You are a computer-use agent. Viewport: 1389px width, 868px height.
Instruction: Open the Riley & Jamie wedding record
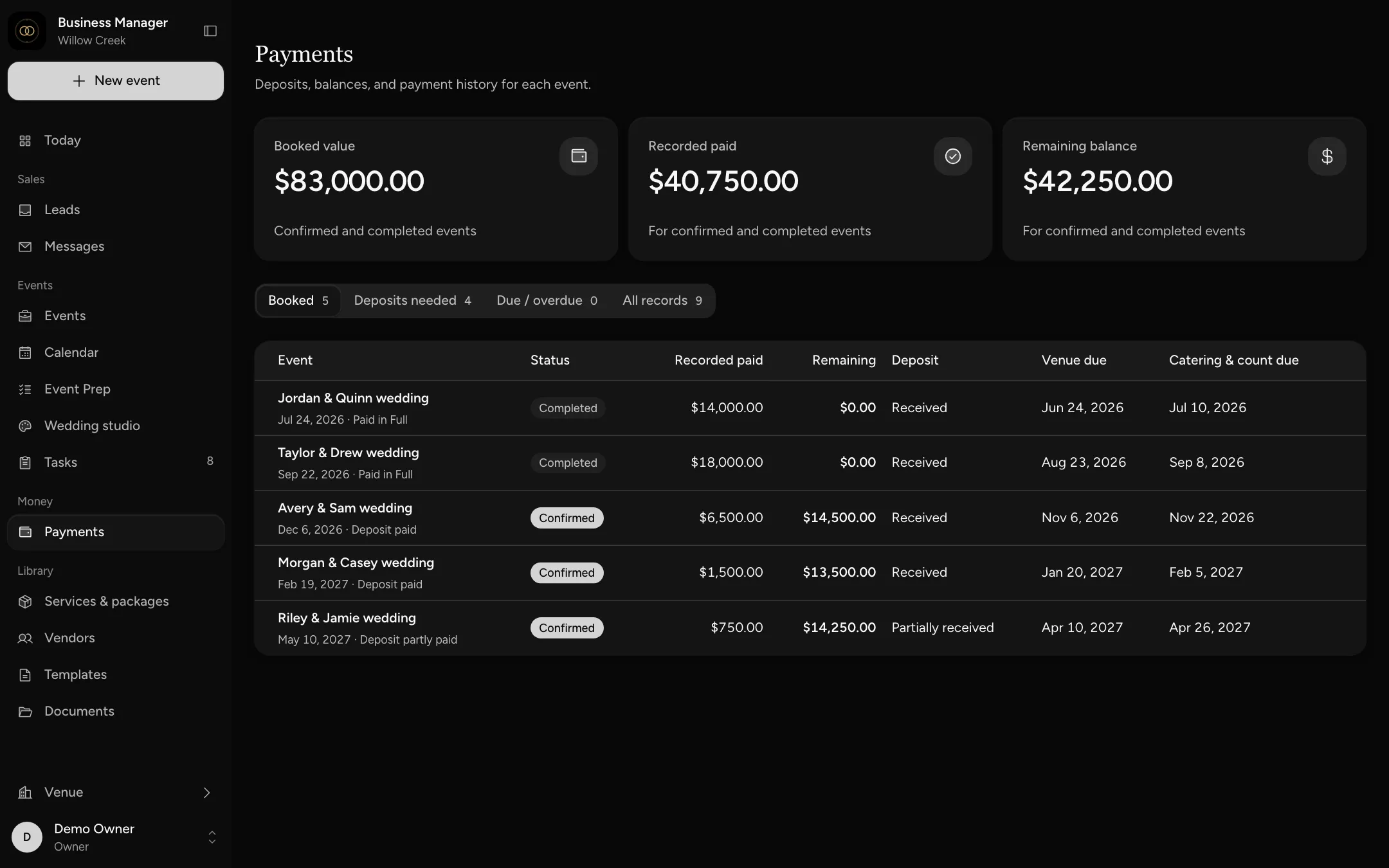coord(810,628)
